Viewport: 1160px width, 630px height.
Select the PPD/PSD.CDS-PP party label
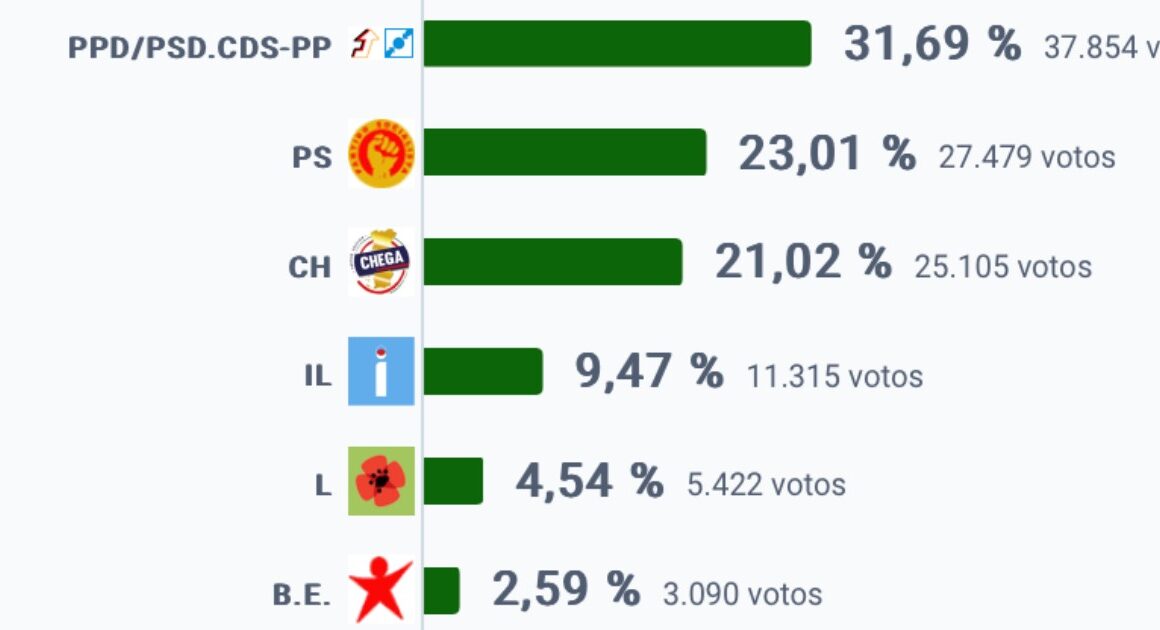tap(200, 47)
